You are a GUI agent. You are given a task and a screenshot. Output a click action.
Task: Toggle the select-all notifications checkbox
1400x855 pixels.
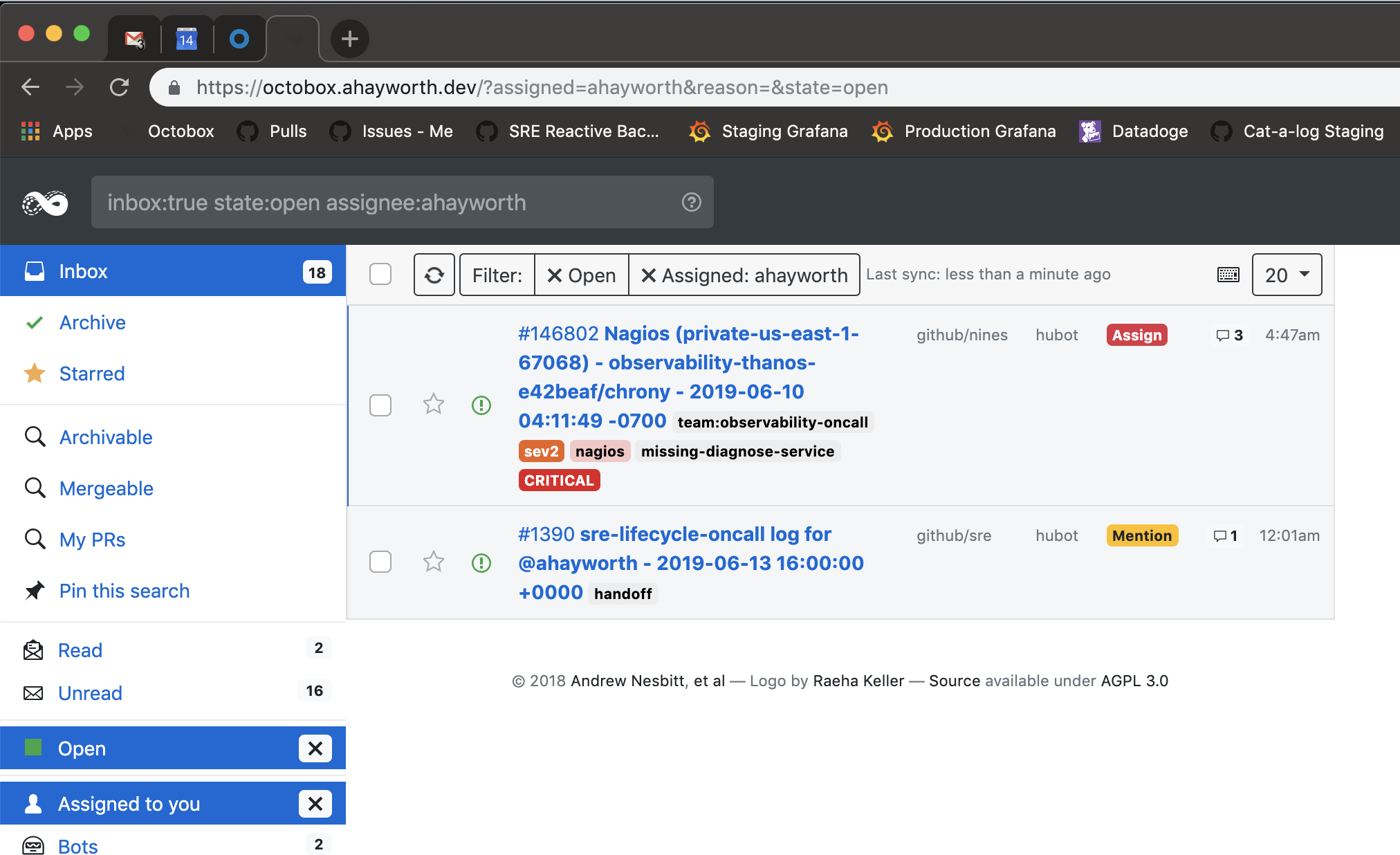[x=380, y=275]
